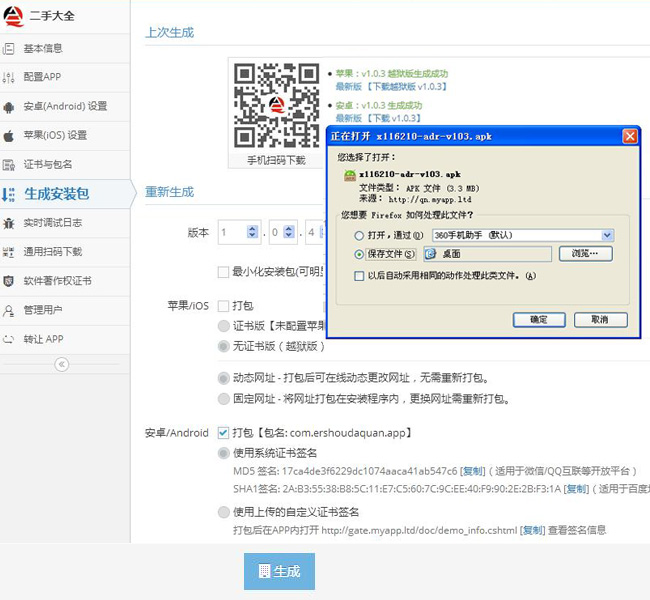The width and height of the screenshot is (650, 600).
Task: Toggle 最小化安装包 checkbox
Action: pyautogui.click(x=223, y=272)
